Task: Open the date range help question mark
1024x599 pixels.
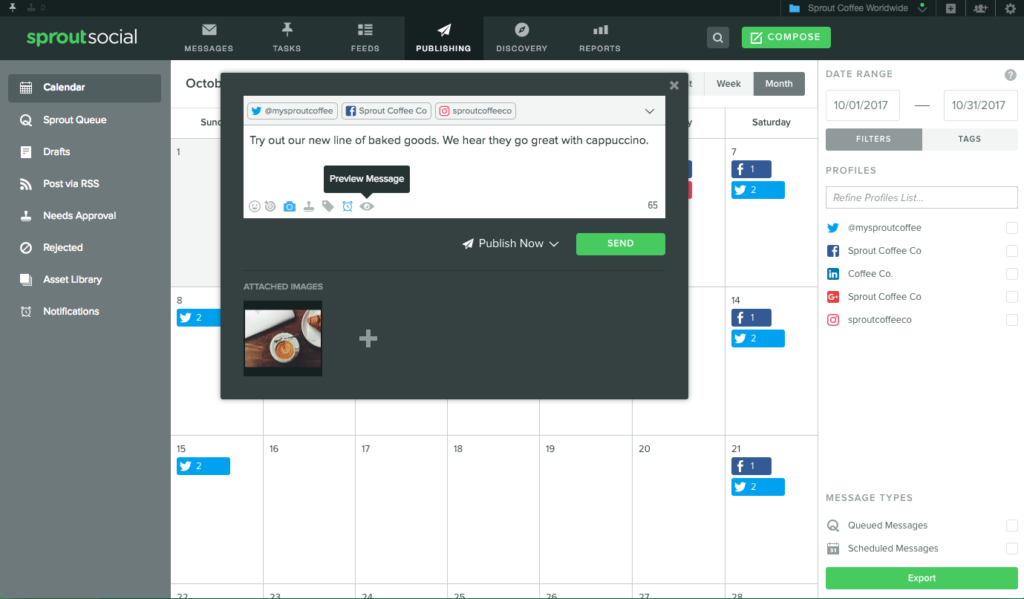Action: point(1010,74)
